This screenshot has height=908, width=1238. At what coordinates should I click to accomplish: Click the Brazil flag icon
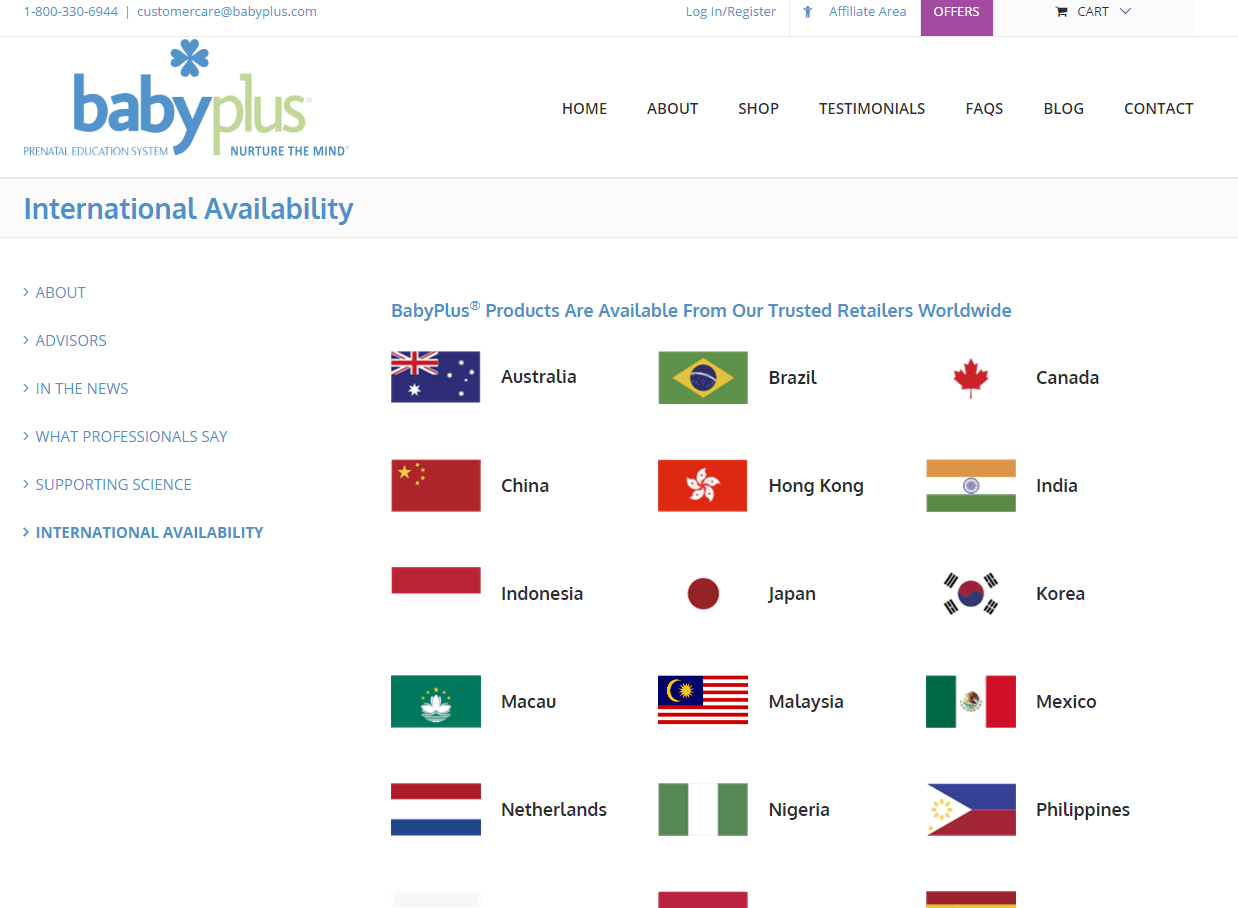coord(703,377)
